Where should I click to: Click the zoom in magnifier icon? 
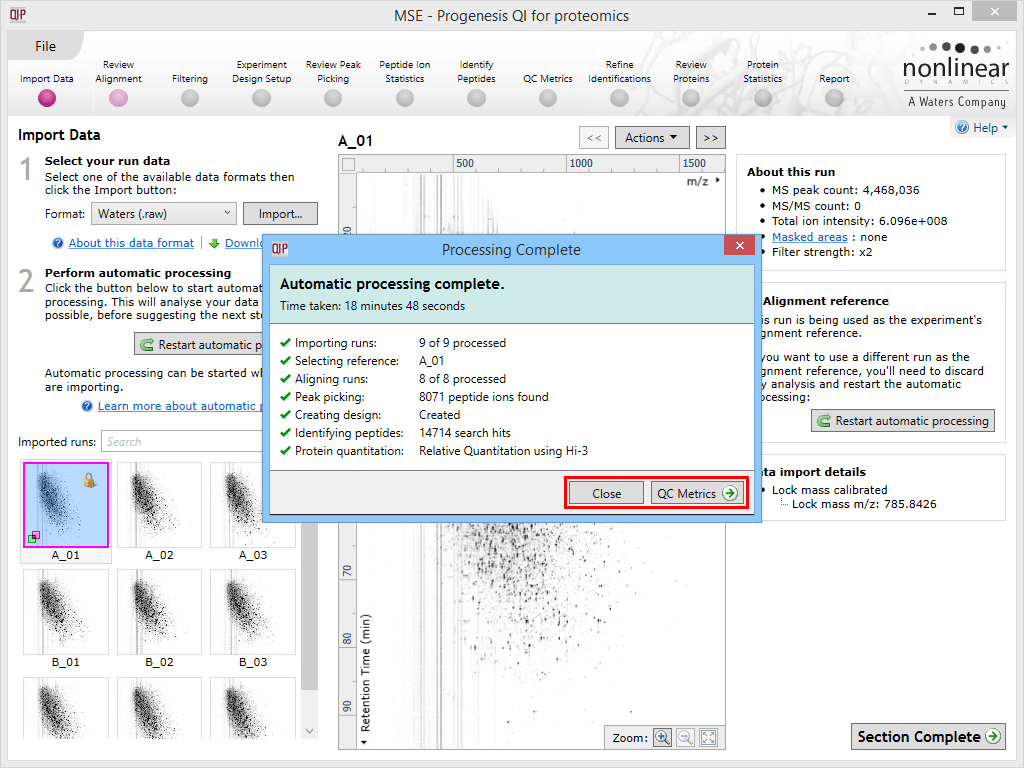(662, 737)
